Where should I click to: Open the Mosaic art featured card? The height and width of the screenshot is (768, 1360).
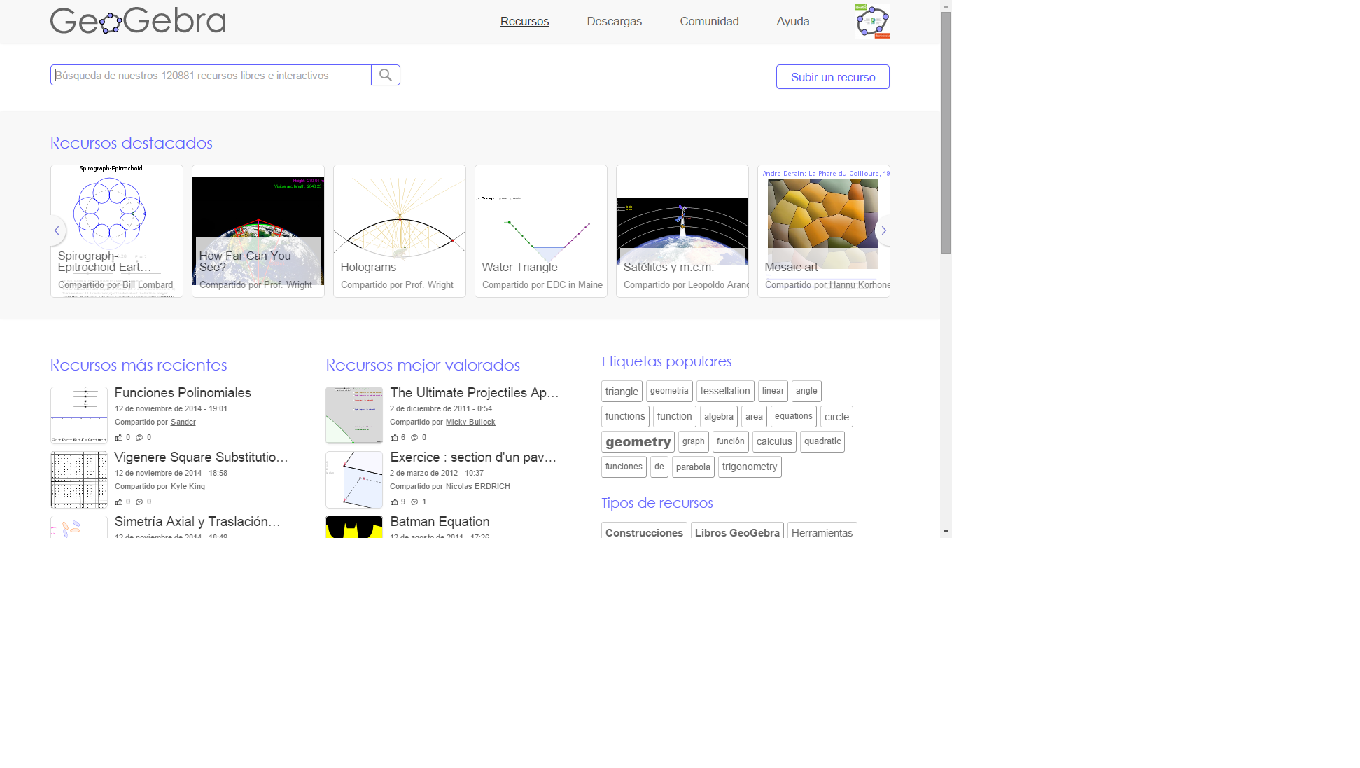tap(824, 231)
